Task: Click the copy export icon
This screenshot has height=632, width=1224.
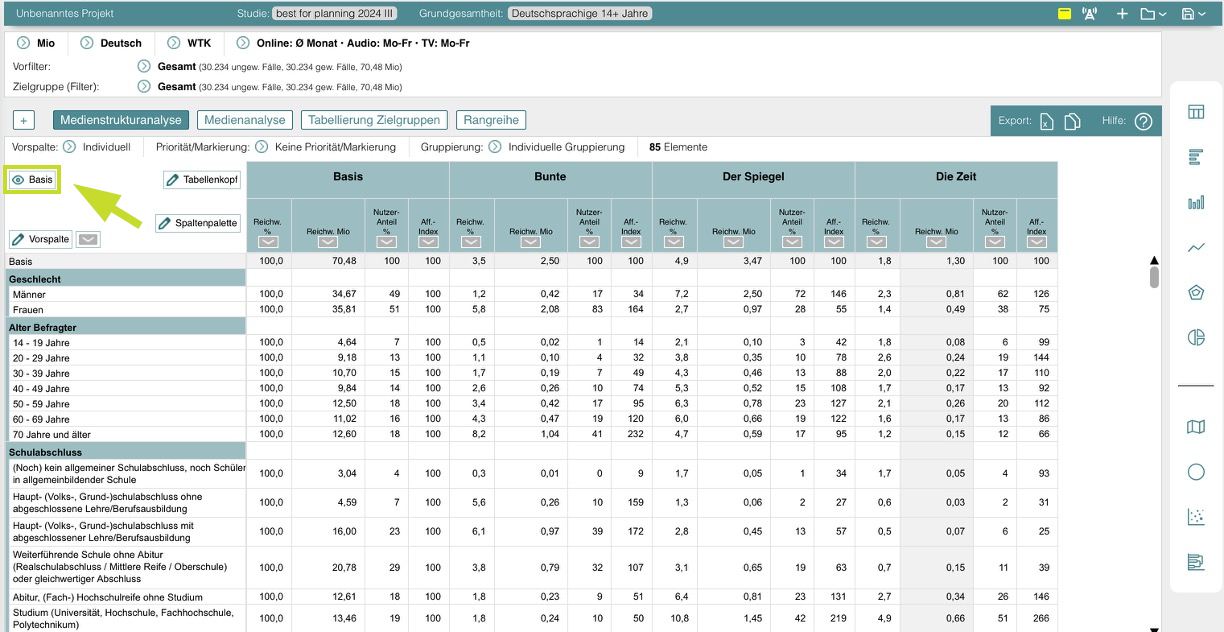Action: 1073,121
